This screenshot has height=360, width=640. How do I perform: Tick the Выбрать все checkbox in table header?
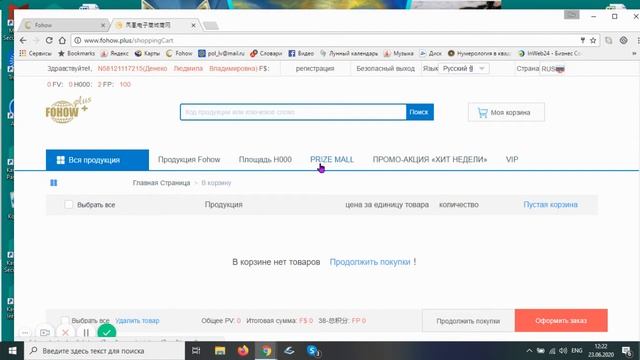69,204
